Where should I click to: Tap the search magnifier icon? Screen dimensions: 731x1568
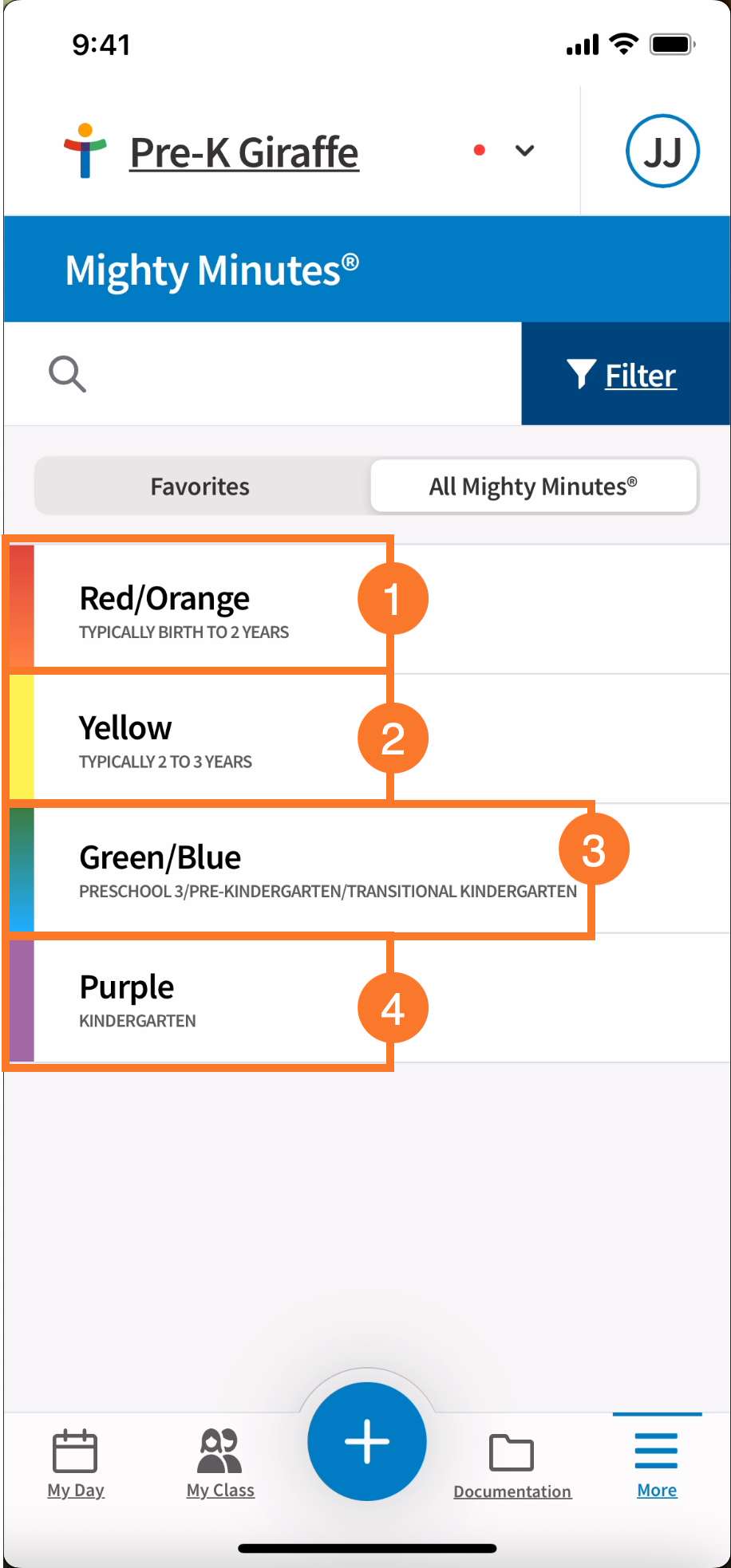[67, 373]
